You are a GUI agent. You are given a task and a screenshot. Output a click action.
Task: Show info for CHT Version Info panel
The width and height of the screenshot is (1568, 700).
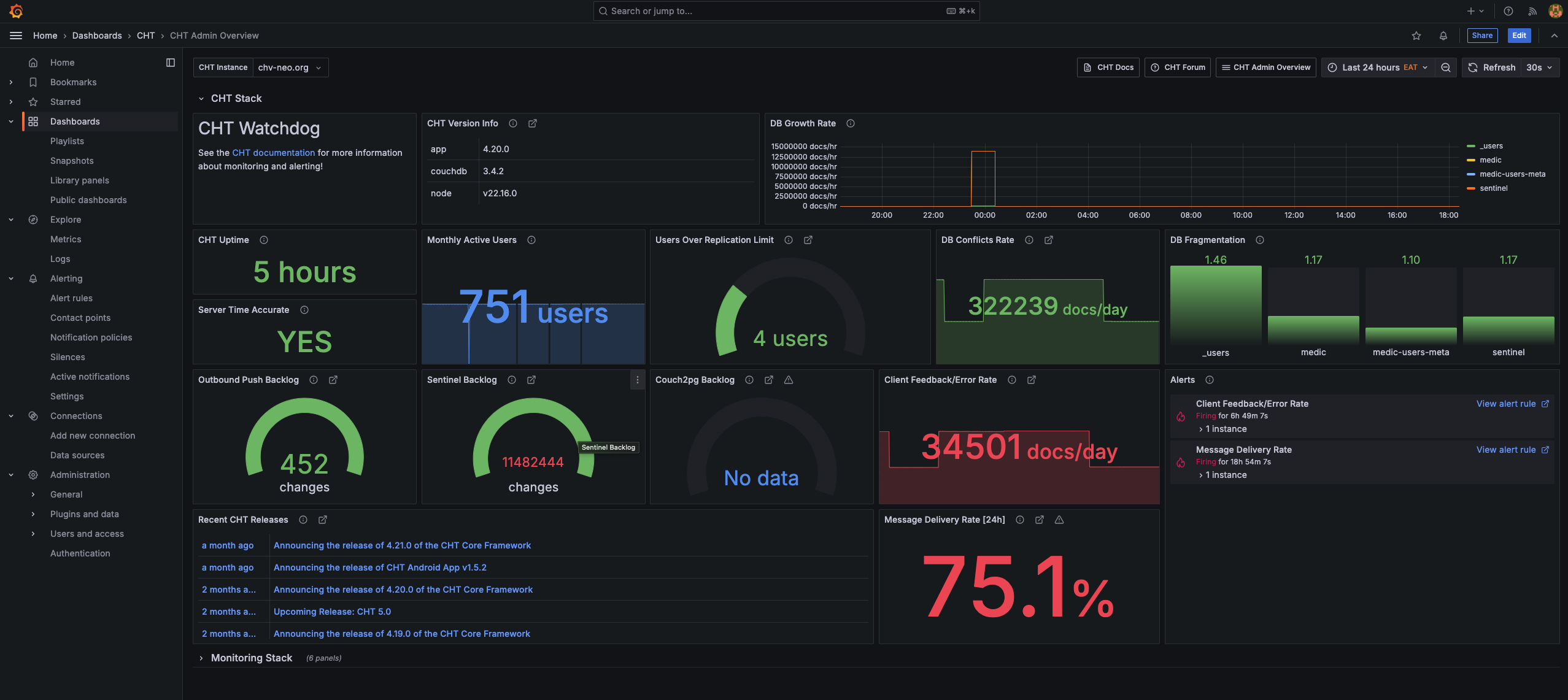(513, 123)
